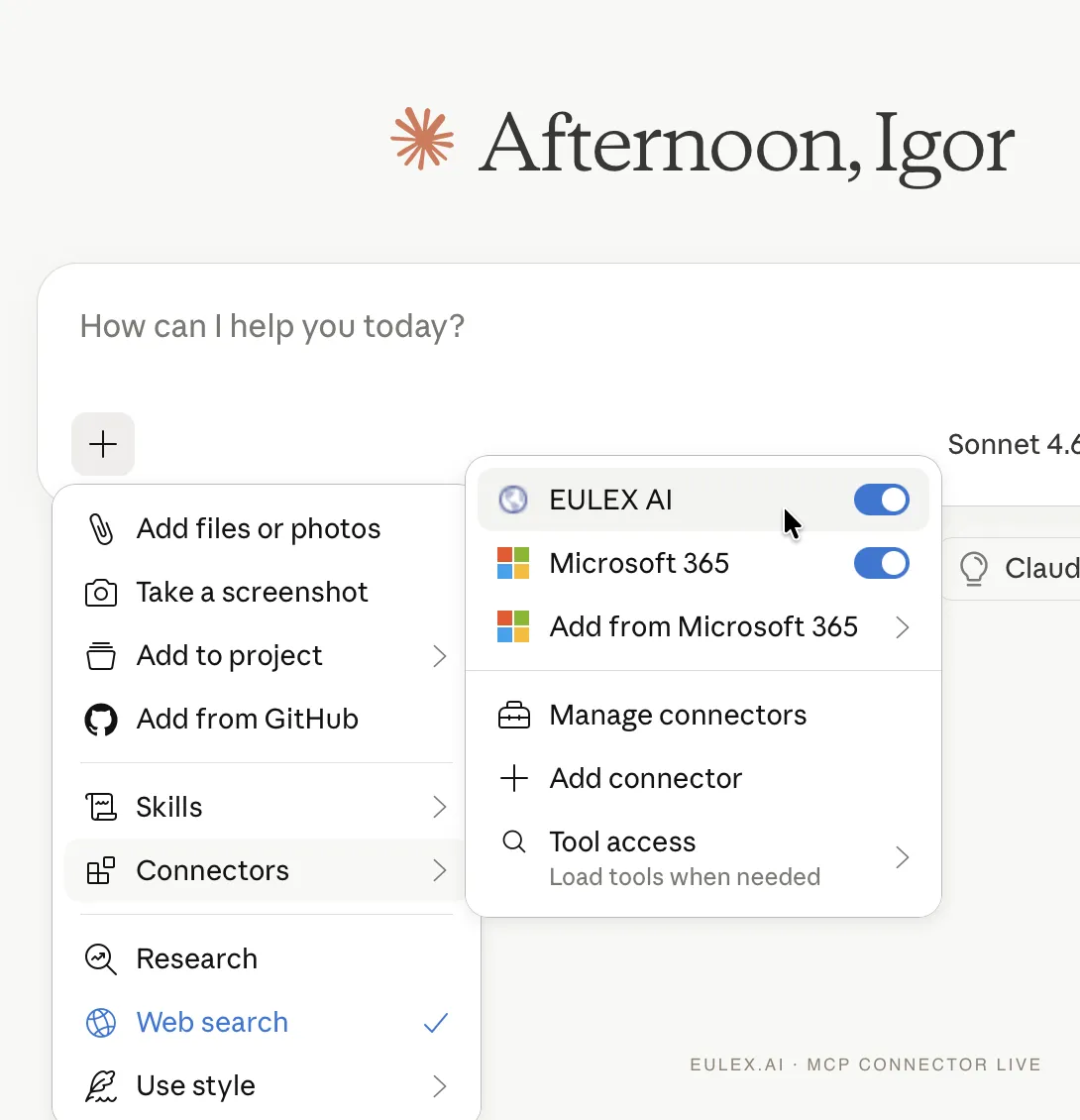Click the Use style label
This screenshot has width=1080, height=1120.
[196, 1085]
